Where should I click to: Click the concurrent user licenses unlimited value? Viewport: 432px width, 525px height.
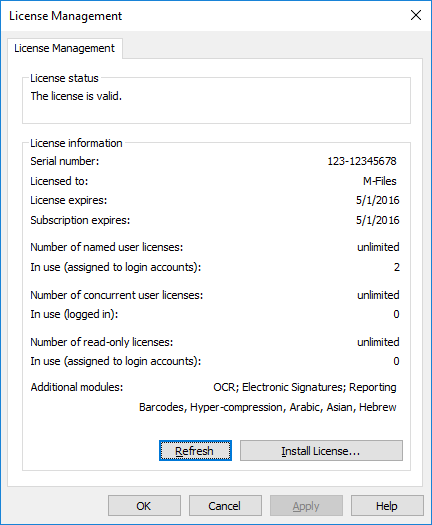click(x=378, y=295)
